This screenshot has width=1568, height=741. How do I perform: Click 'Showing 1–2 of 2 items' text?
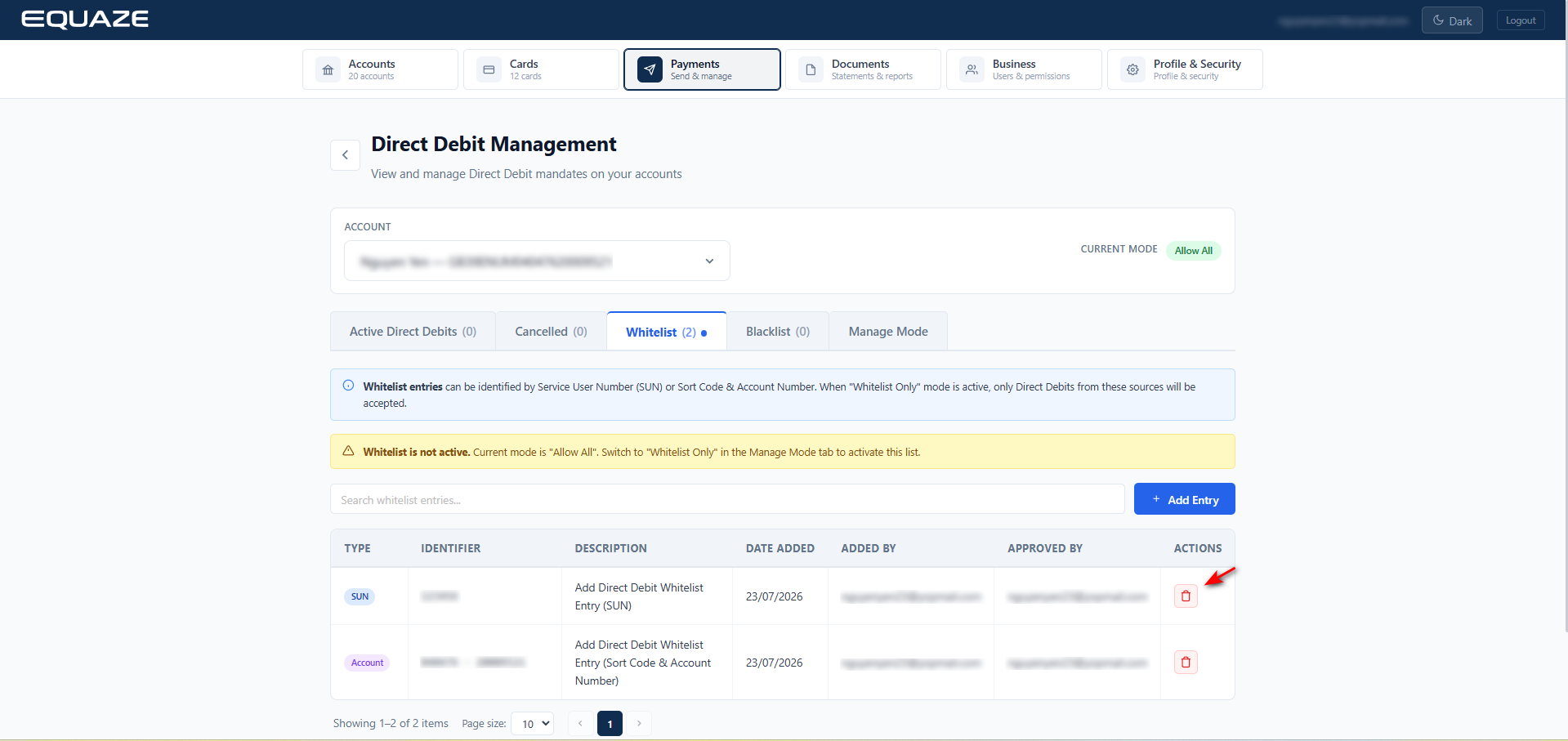[x=391, y=724]
